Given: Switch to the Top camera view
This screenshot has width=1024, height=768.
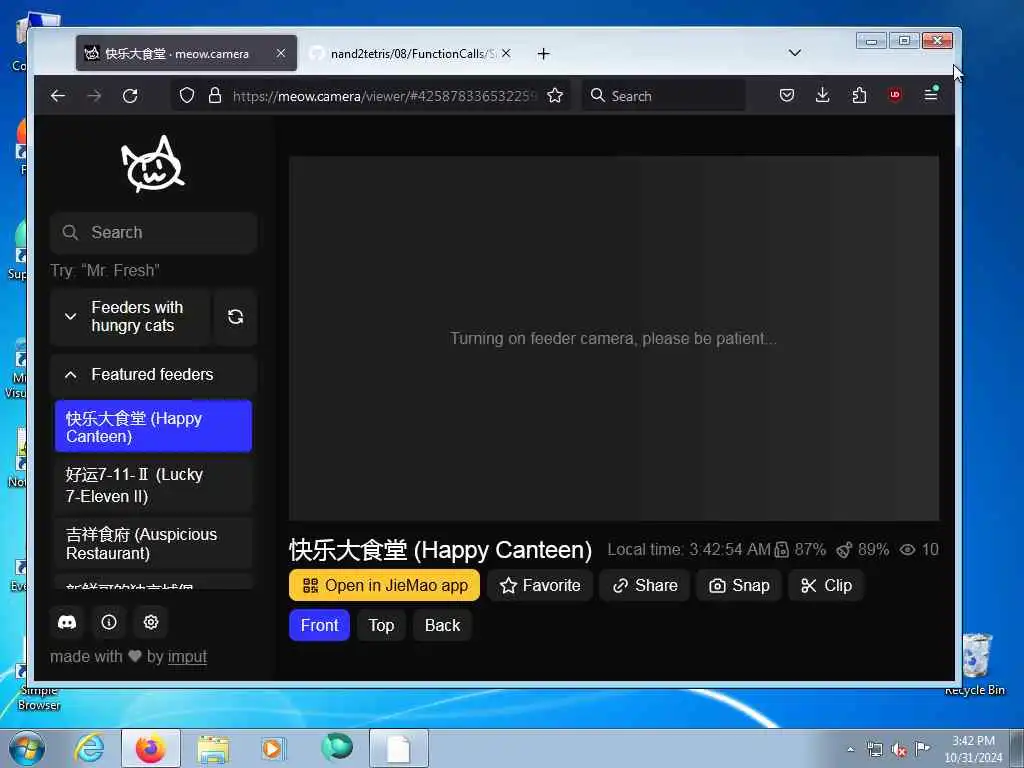Looking at the screenshot, I should coord(381,626).
